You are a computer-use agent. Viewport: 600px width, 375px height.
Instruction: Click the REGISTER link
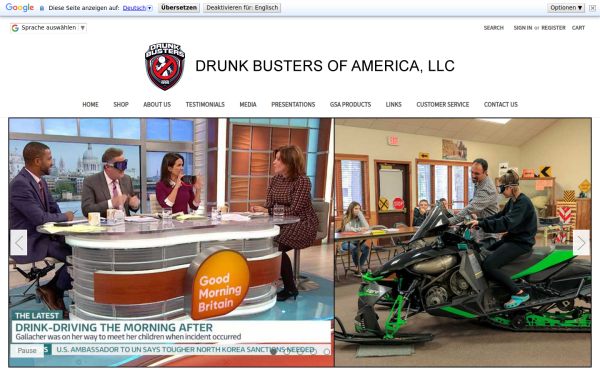pyautogui.click(x=553, y=28)
